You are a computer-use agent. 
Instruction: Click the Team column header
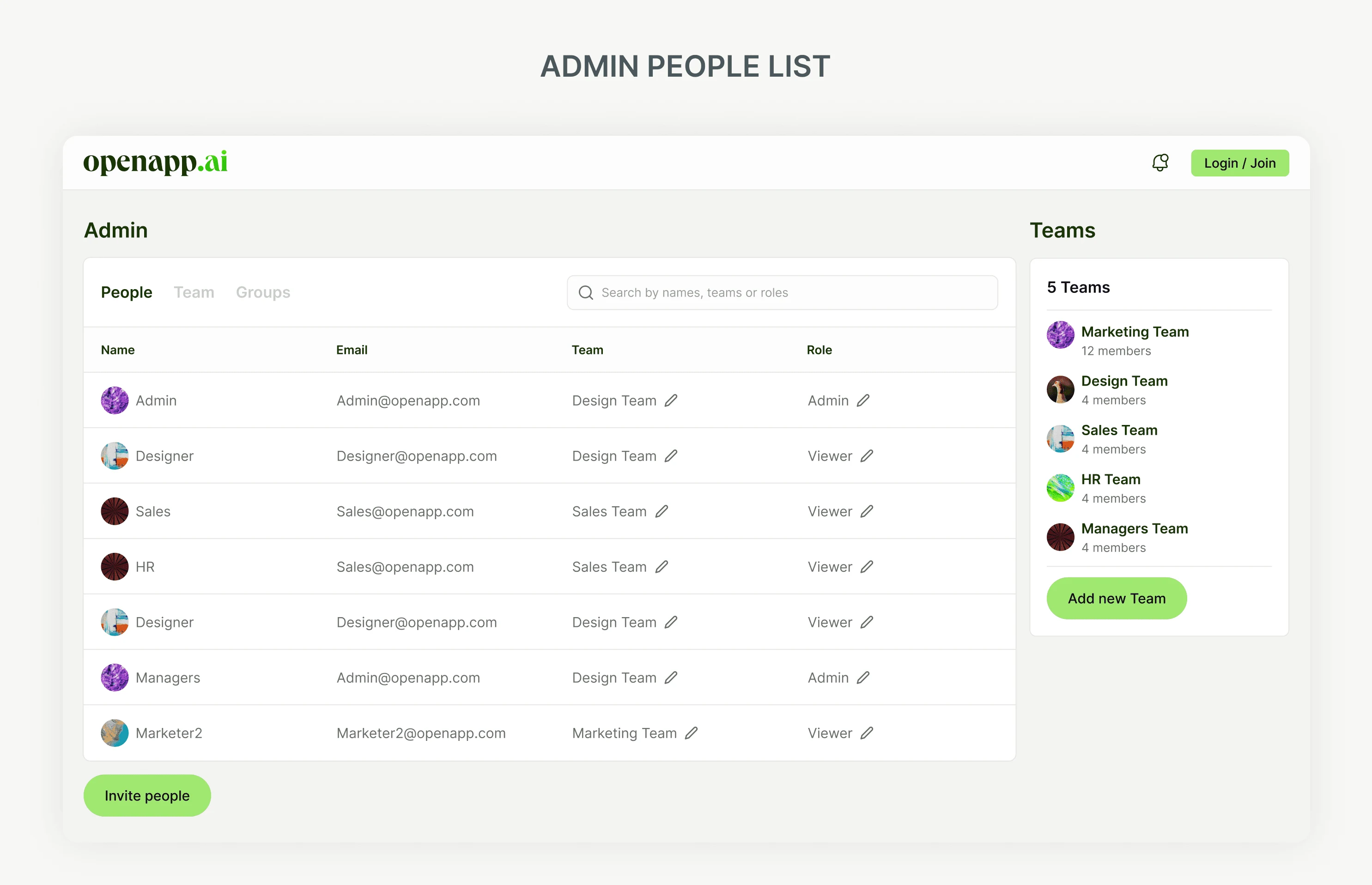click(x=588, y=350)
